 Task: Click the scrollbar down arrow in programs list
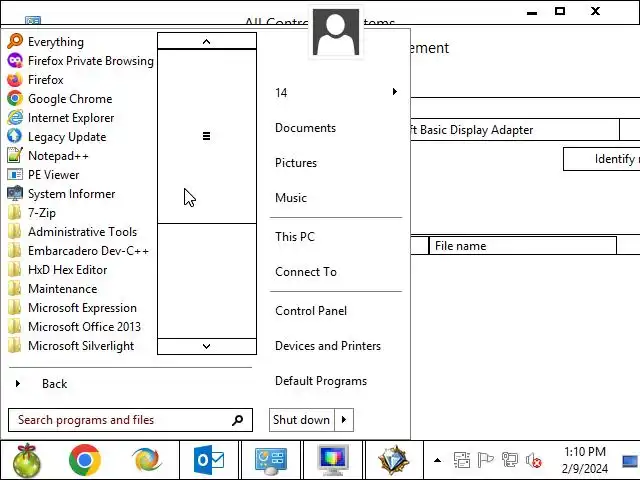207,346
